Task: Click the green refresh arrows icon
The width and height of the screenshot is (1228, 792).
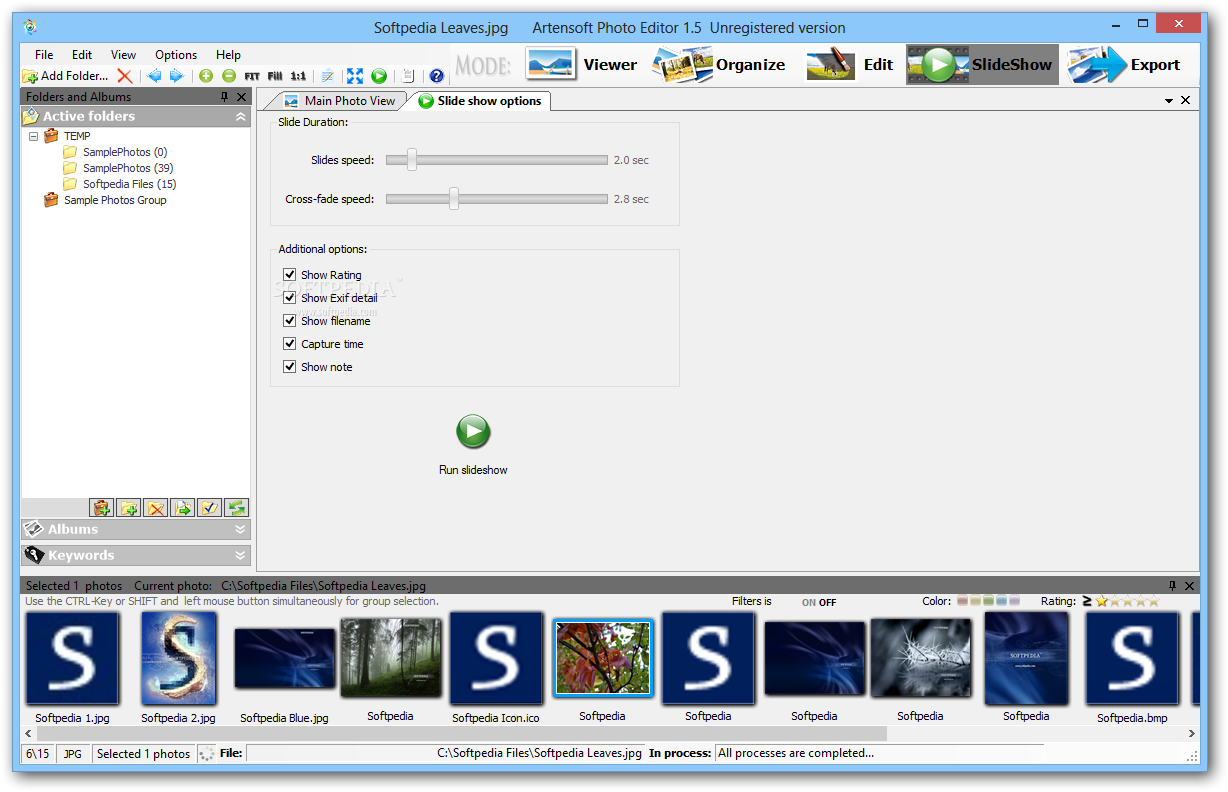Action: point(236,508)
